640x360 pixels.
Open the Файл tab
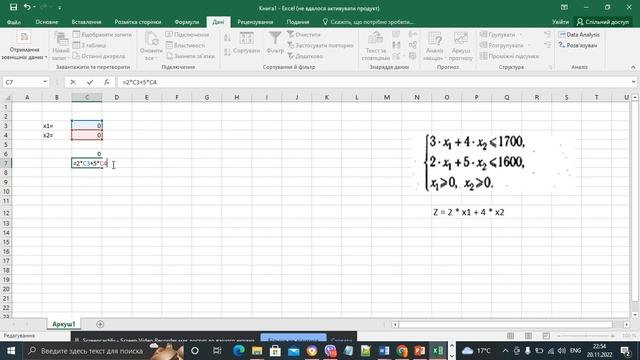click(14, 22)
